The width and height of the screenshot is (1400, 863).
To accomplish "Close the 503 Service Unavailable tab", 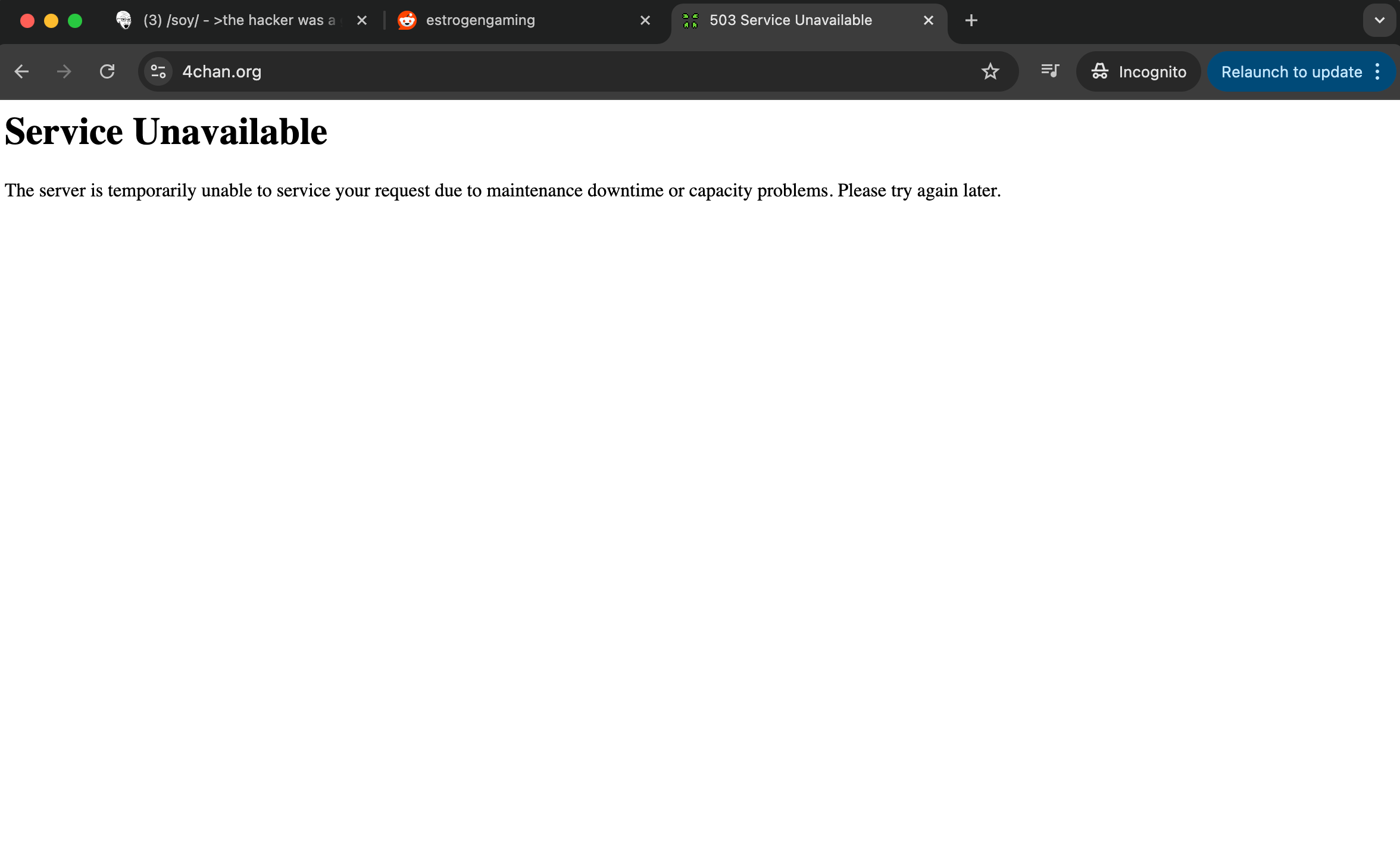I will coord(929,20).
